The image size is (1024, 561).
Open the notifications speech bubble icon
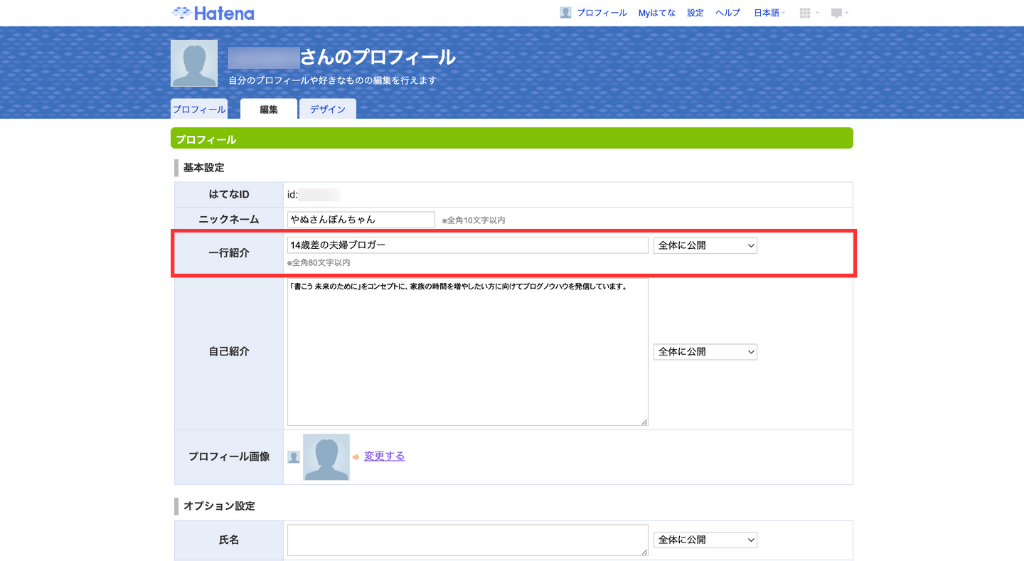tap(836, 12)
